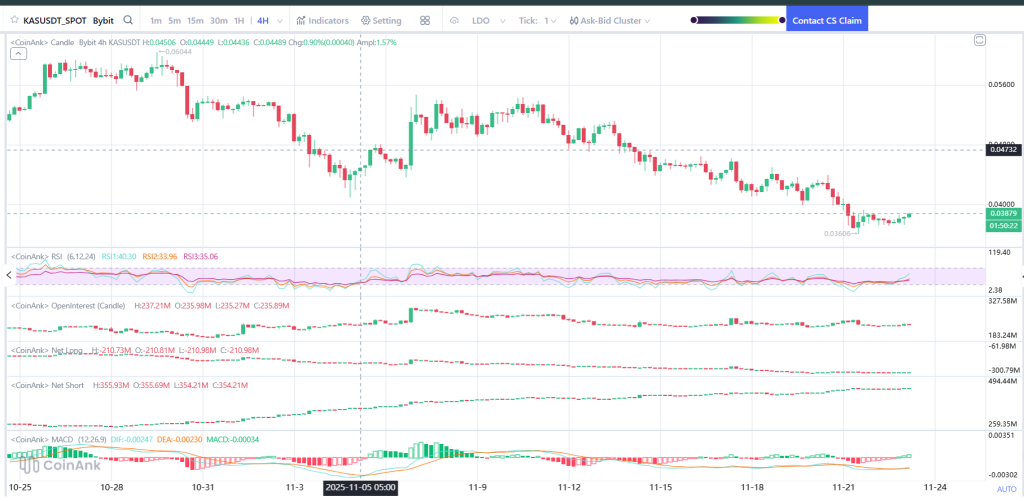This screenshot has height=501, width=1024.
Task: Expand the right side panel arrow
Action: coord(1021,276)
